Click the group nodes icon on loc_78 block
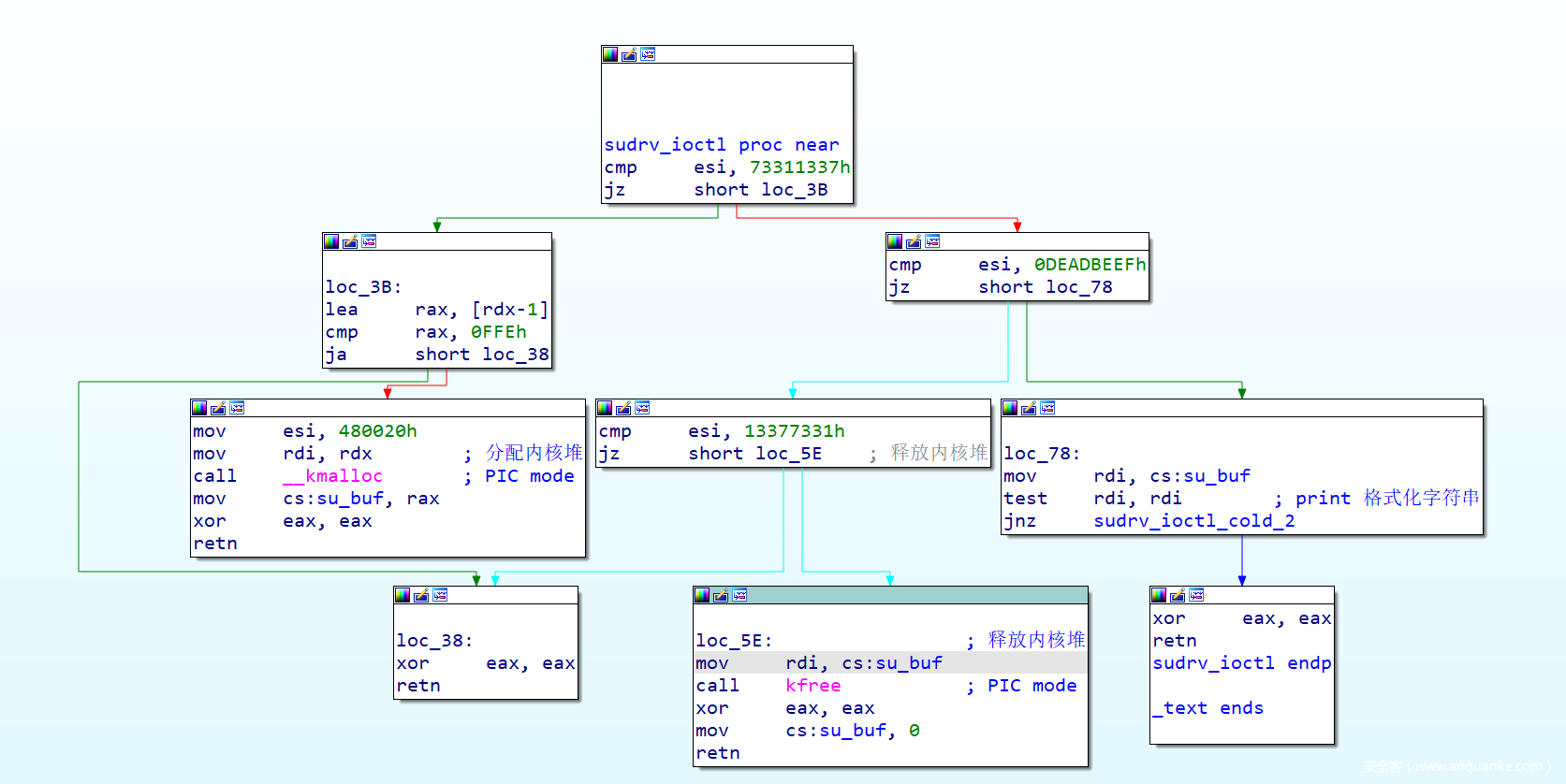The image size is (1566, 784). pyautogui.click(x=1047, y=408)
